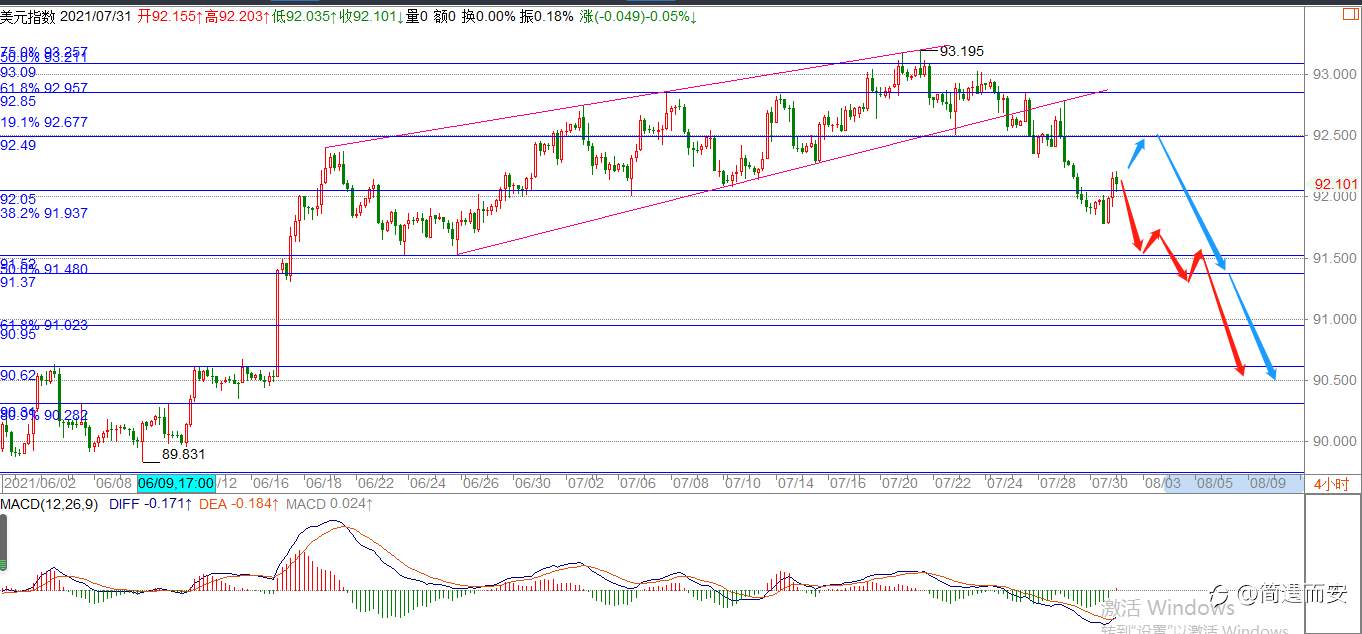Click the DIFF -0.171 value

coord(148,503)
